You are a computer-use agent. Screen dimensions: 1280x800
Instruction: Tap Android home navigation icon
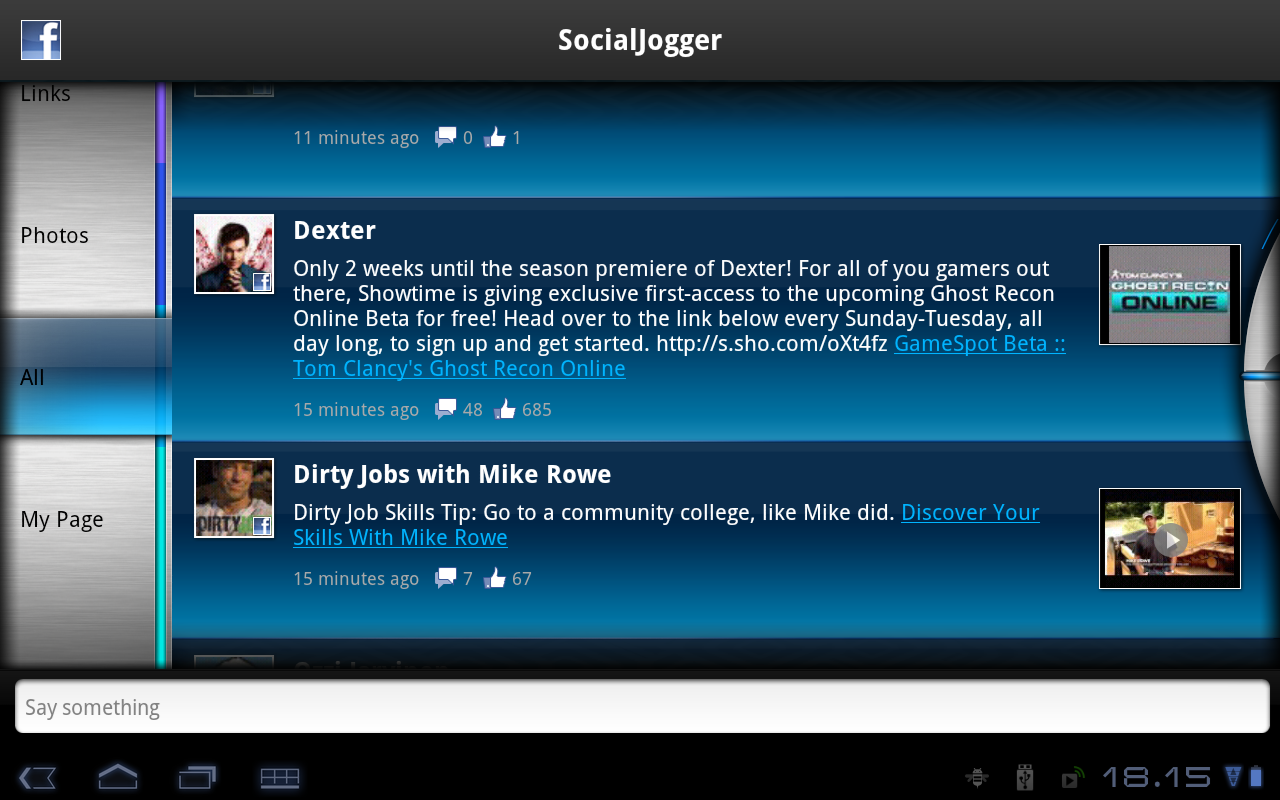118,776
